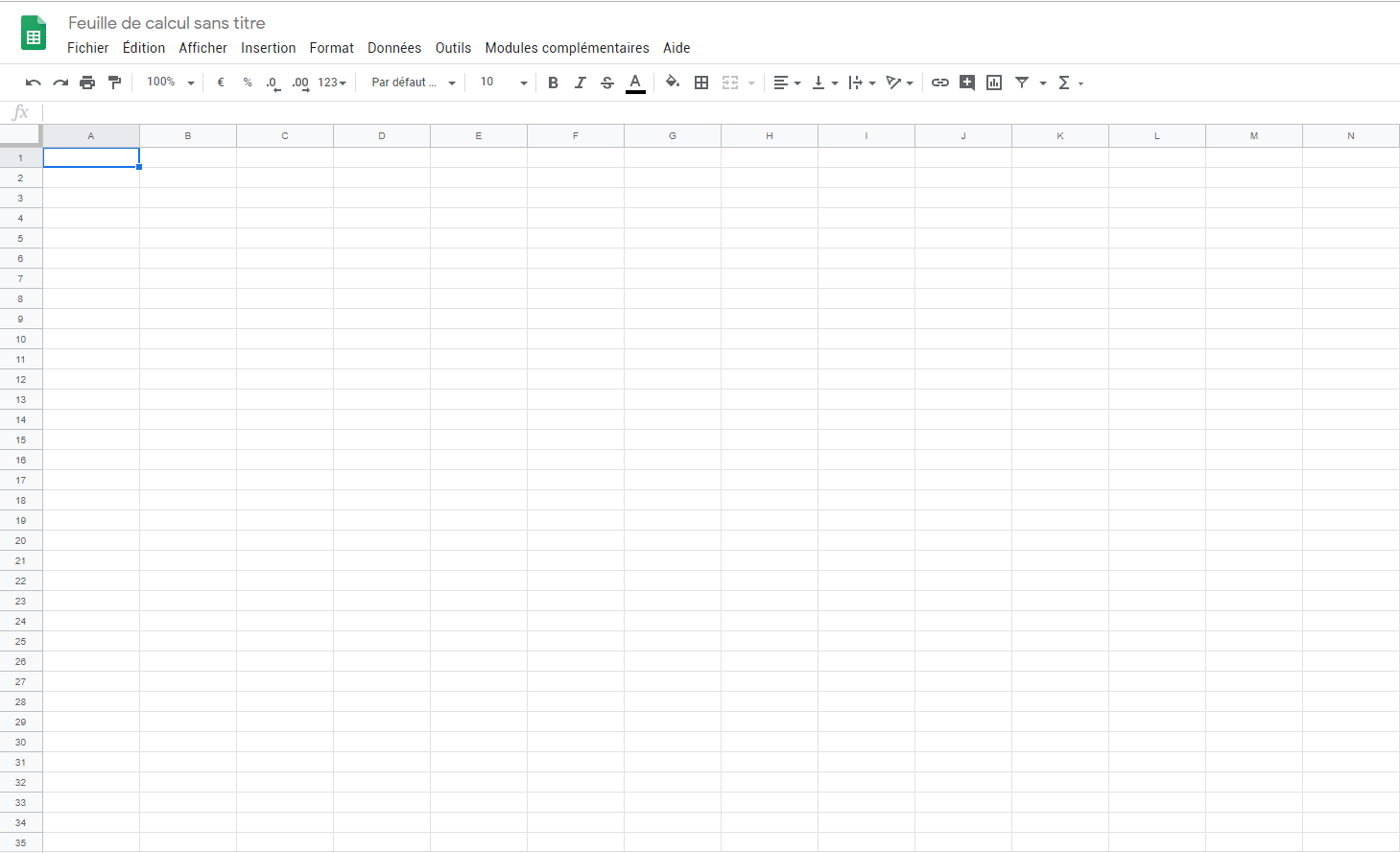Open vertical alignment dropdown
The width and height of the screenshot is (1400, 853).
824,83
